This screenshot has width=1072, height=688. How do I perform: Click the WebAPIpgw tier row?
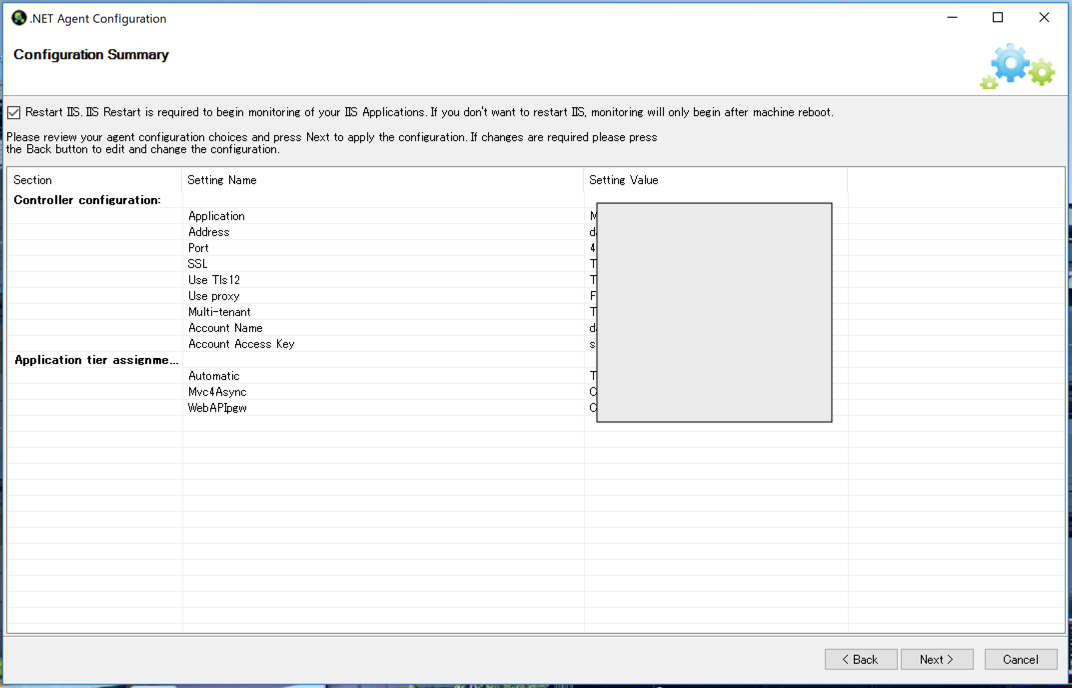[x=217, y=408]
